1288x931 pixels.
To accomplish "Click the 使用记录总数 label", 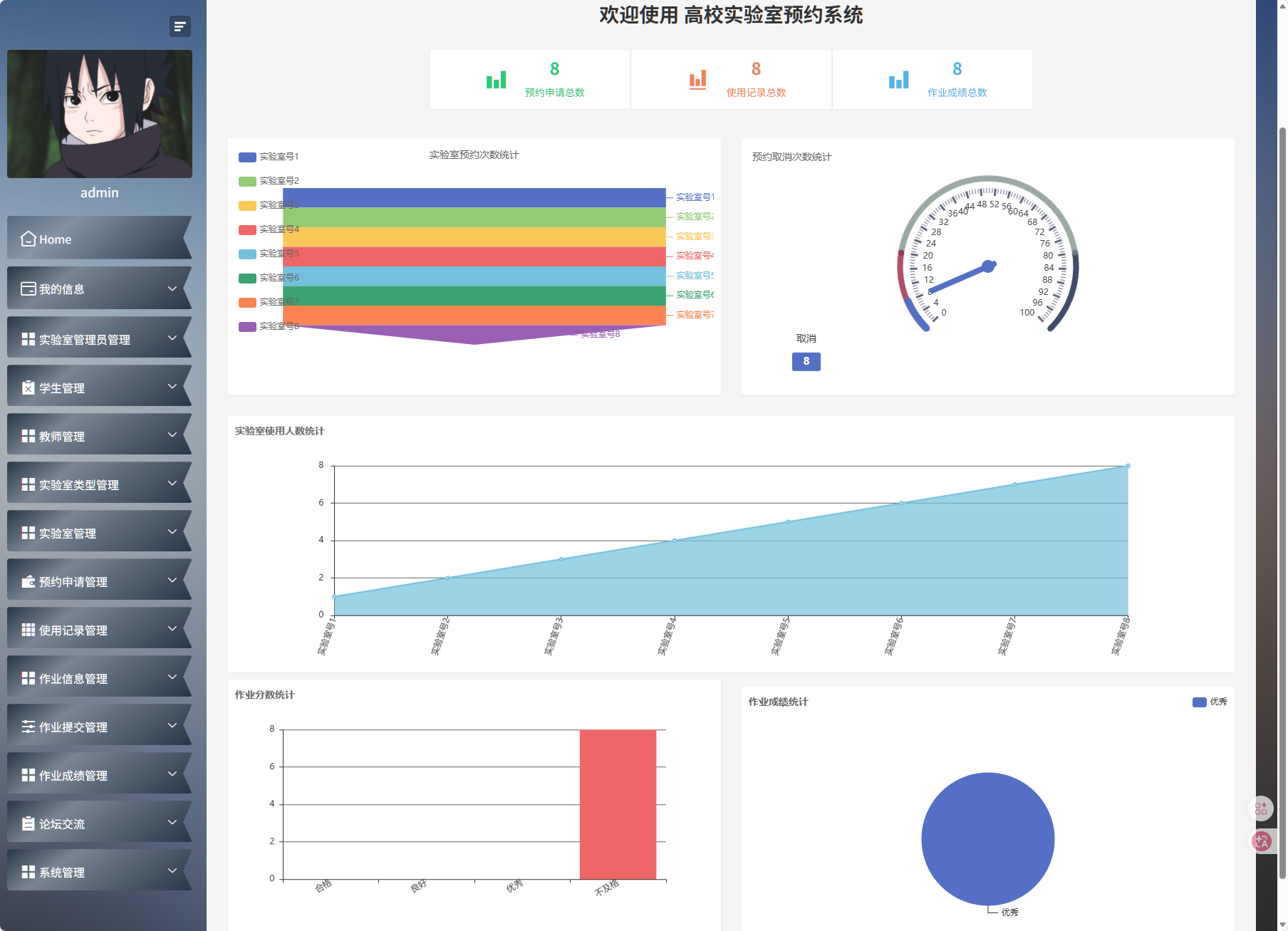I will coord(757,93).
